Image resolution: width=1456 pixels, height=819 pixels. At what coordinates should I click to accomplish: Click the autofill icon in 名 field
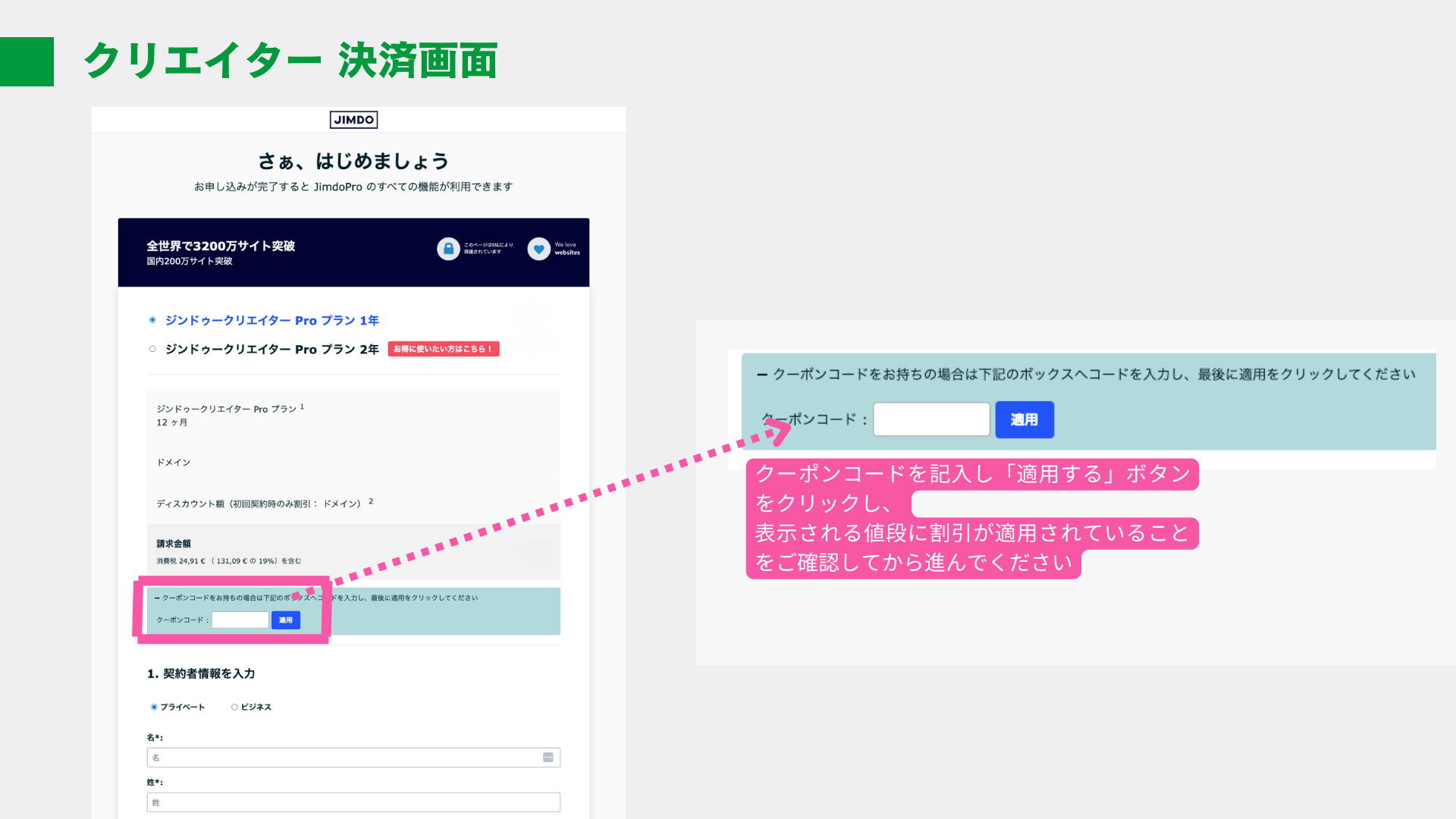548,758
